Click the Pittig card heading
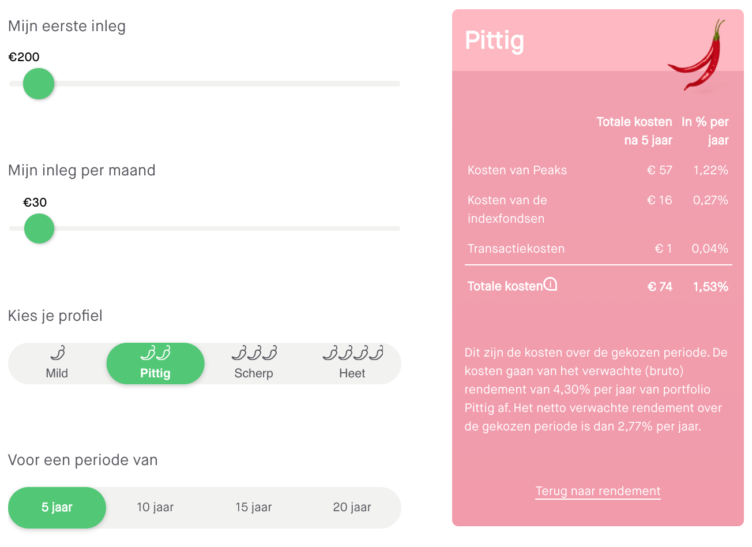This screenshot has height=547, width=752. pyautogui.click(x=494, y=41)
